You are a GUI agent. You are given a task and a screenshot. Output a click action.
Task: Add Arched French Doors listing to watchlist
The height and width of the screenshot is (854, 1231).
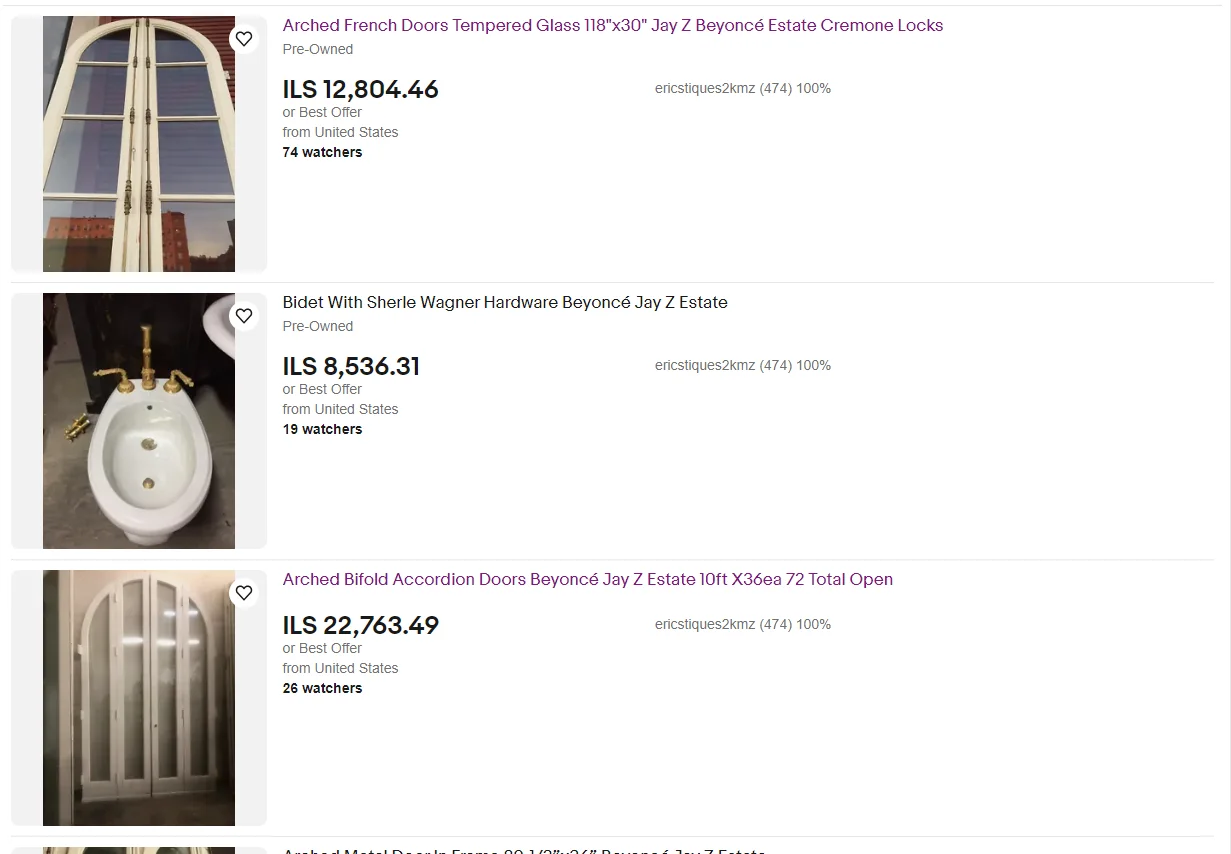[244, 39]
